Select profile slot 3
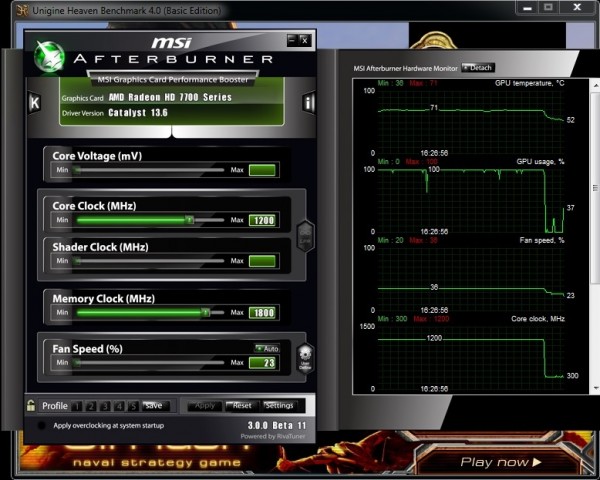This screenshot has height=480, width=600. [x=105, y=406]
